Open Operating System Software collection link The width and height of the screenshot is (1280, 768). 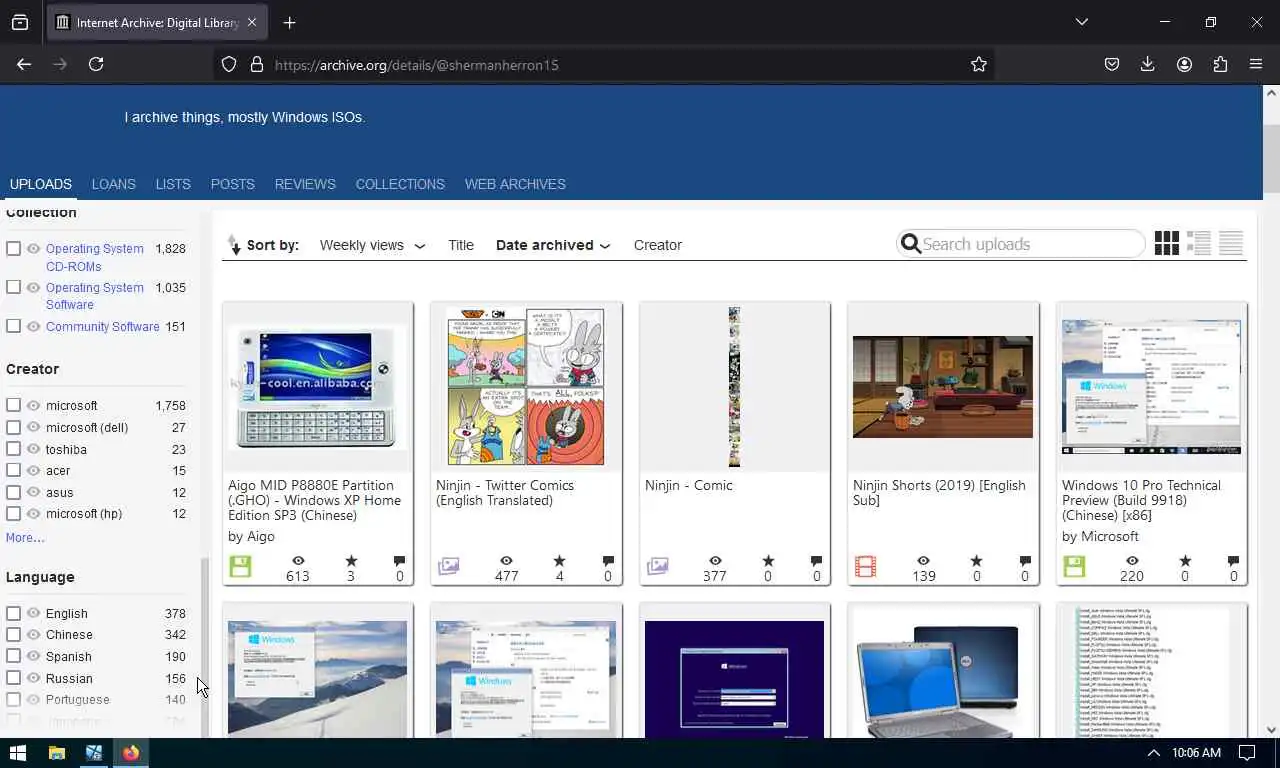point(95,296)
